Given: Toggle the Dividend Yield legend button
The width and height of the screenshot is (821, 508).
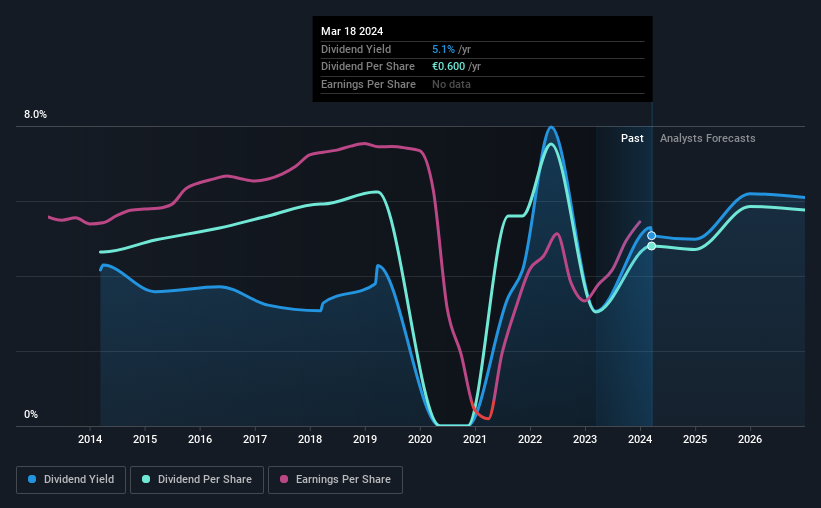Looking at the screenshot, I should click(71, 480).
